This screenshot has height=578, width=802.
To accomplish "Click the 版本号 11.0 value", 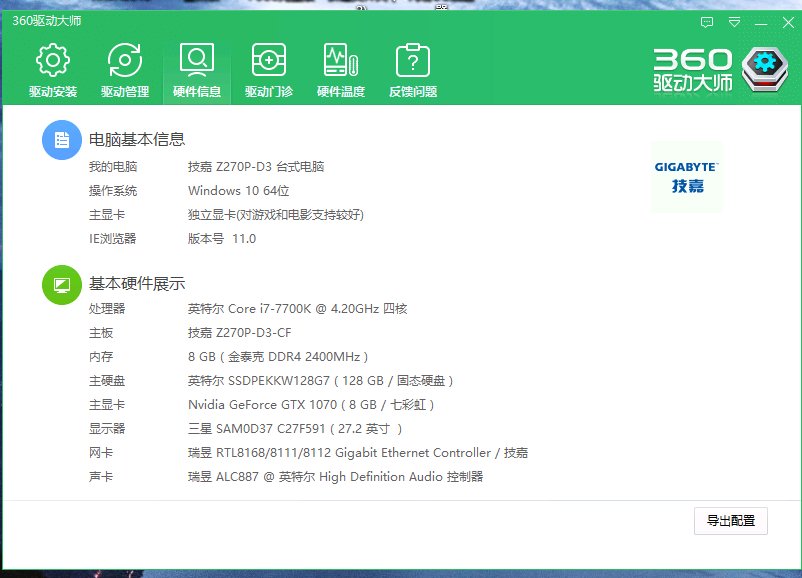I will tap(221, 239).
